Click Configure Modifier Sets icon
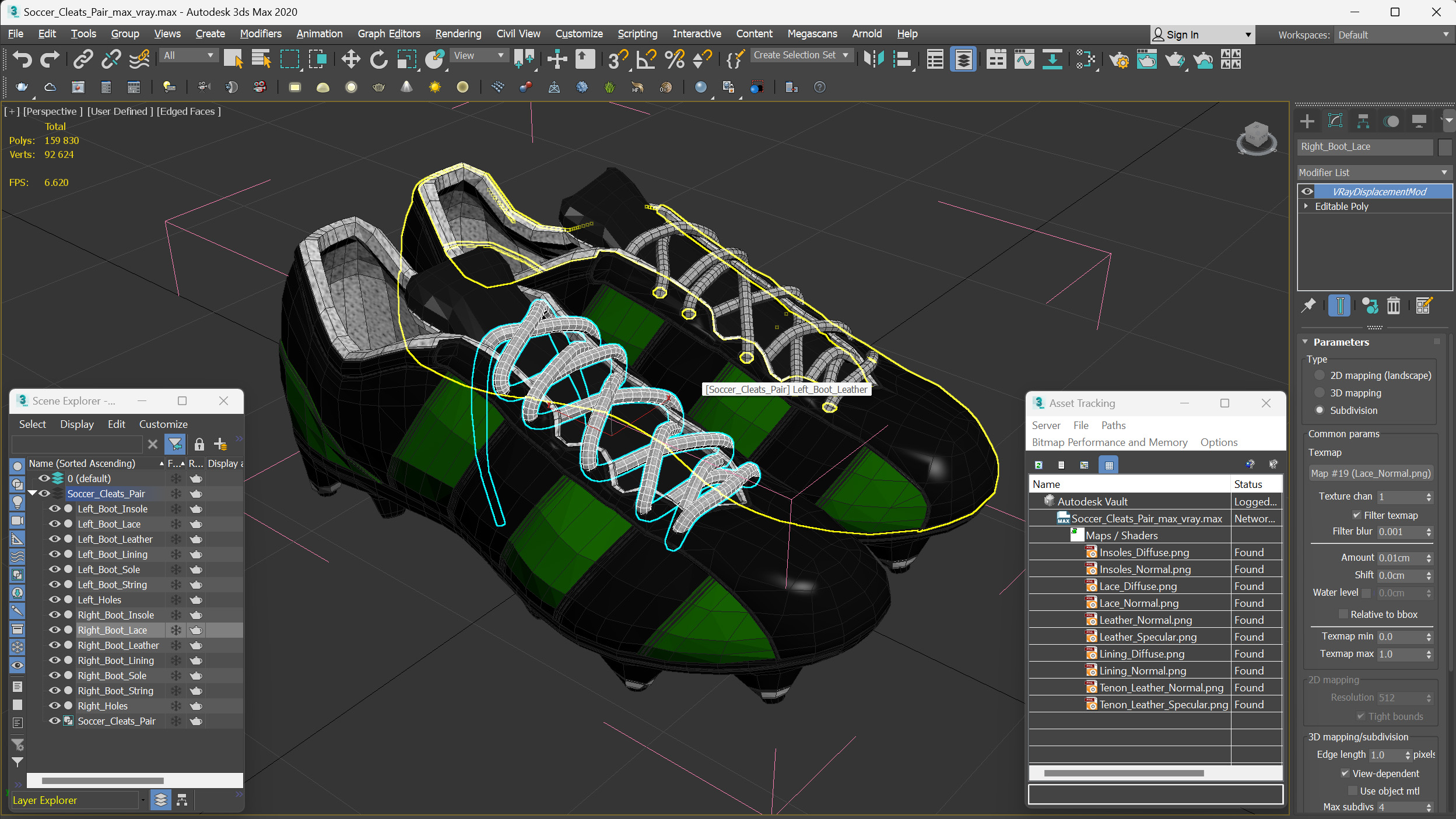 [x=1423, y=305]
